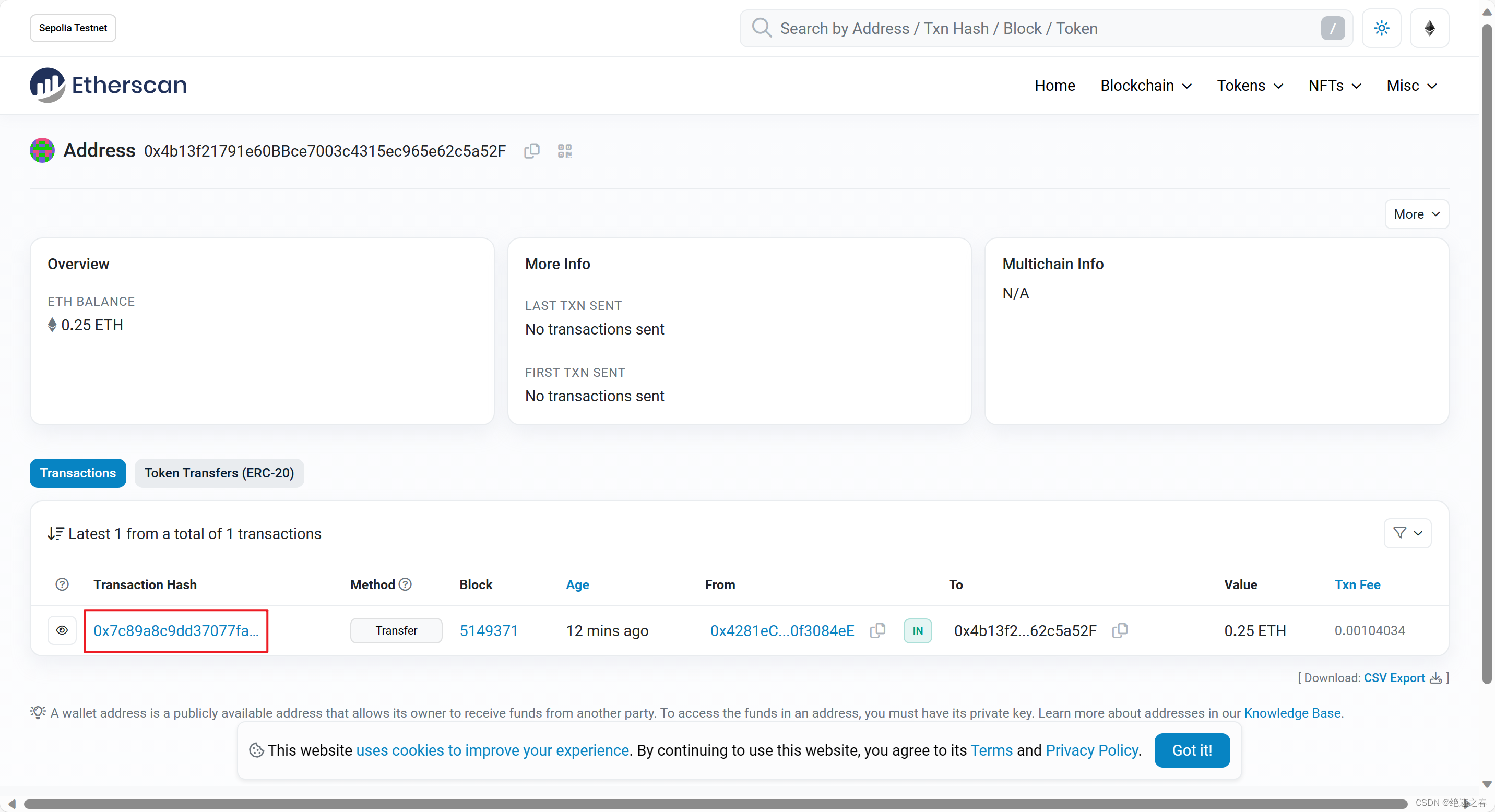Screen dimensions: 1495x812
Task: Open the Tokens navigation menu
Action: pos(1249,85)
